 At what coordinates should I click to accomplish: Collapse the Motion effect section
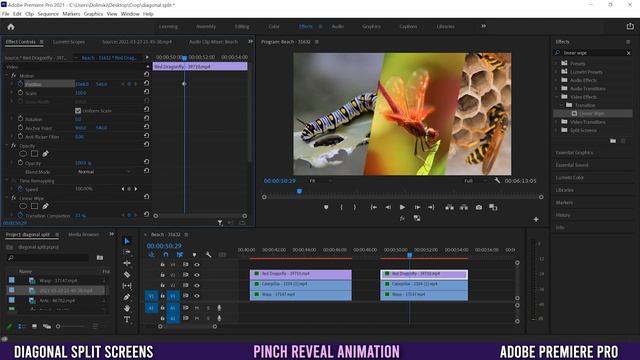point(7,76)
